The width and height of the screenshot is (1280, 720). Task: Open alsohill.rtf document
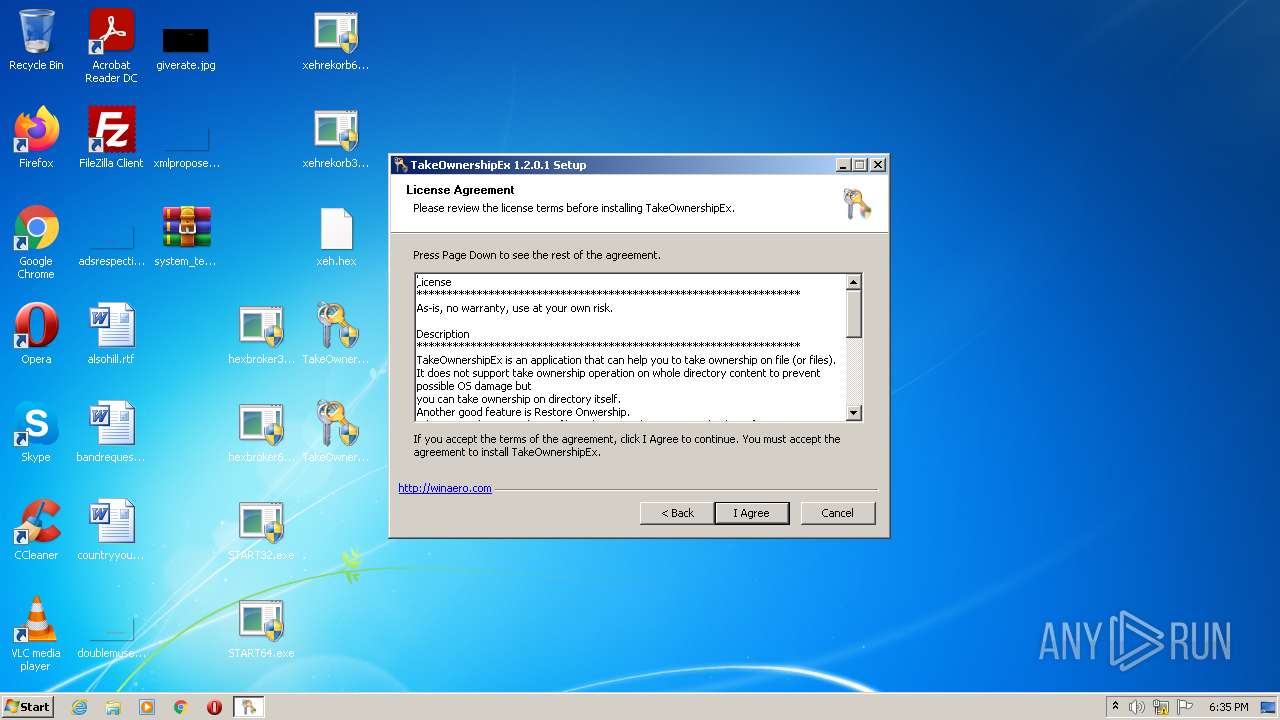point(111,335)
